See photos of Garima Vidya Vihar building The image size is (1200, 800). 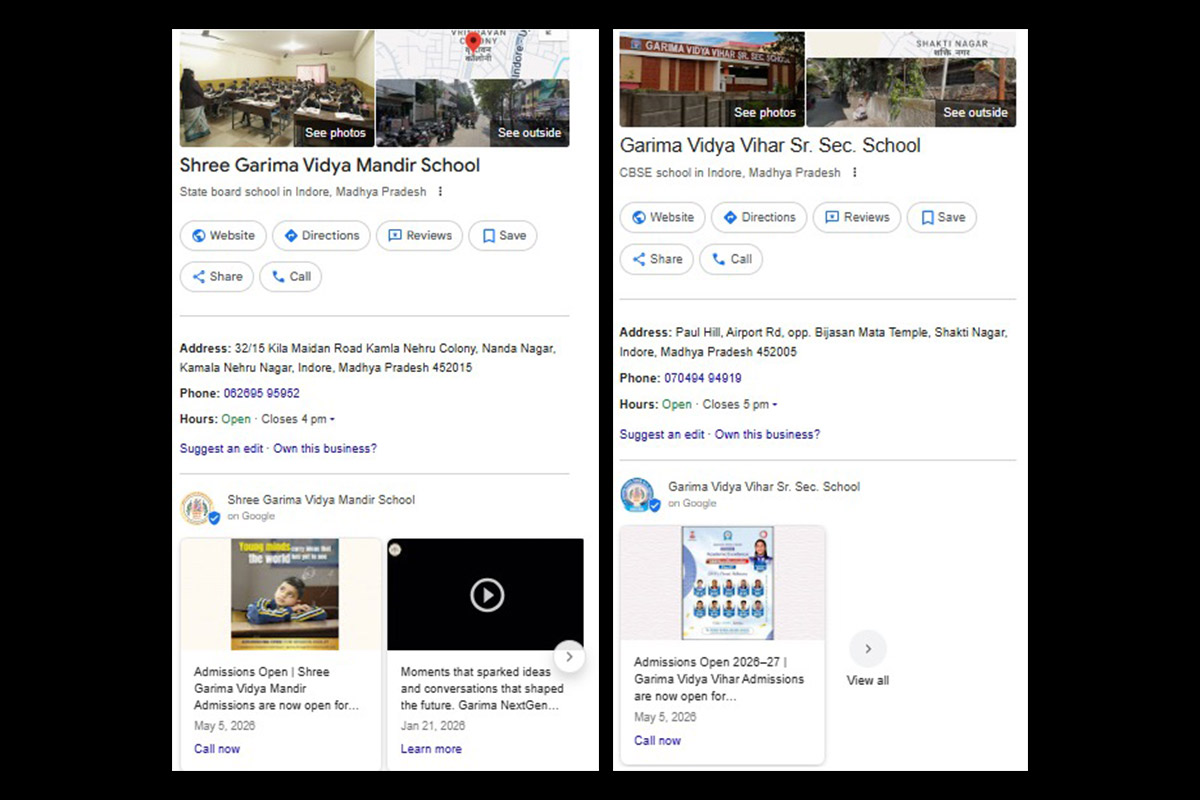[x=712, y=79]
